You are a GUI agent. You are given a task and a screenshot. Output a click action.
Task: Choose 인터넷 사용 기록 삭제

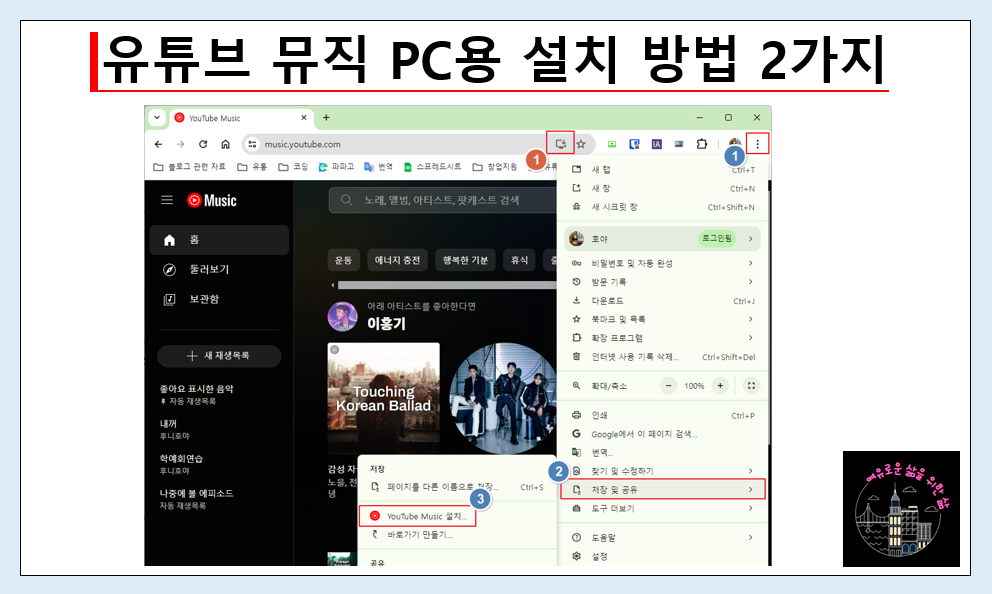662,357
